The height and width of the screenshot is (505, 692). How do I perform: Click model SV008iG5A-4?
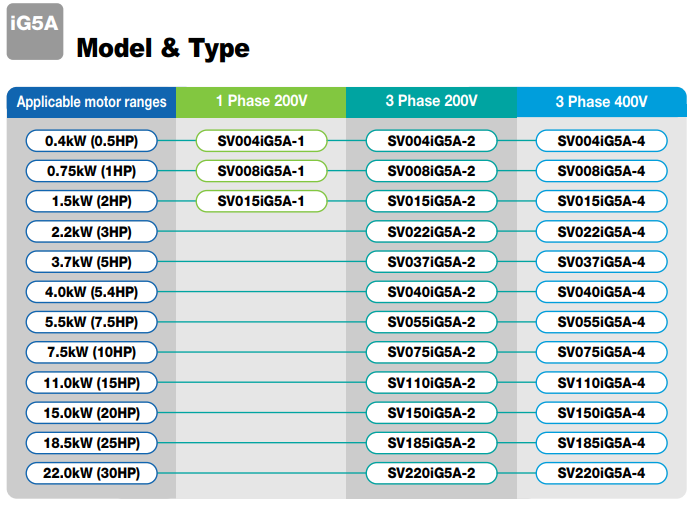[601, 171]
